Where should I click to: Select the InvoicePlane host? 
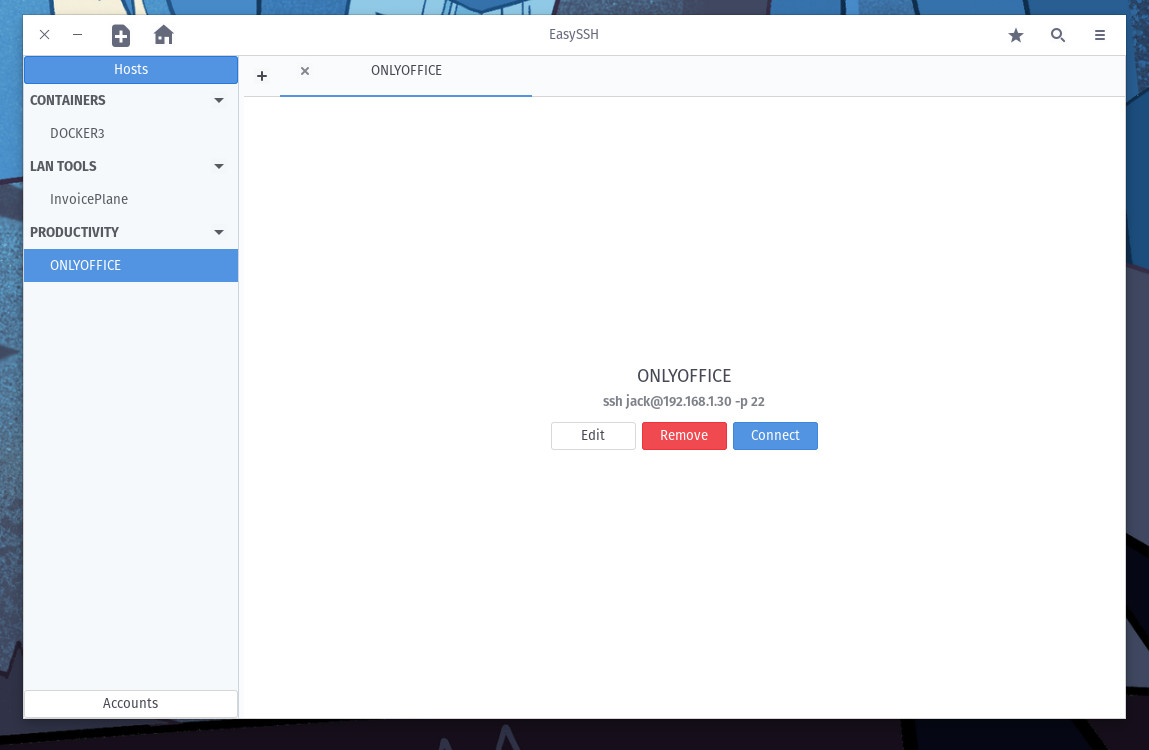click(88, 199)
